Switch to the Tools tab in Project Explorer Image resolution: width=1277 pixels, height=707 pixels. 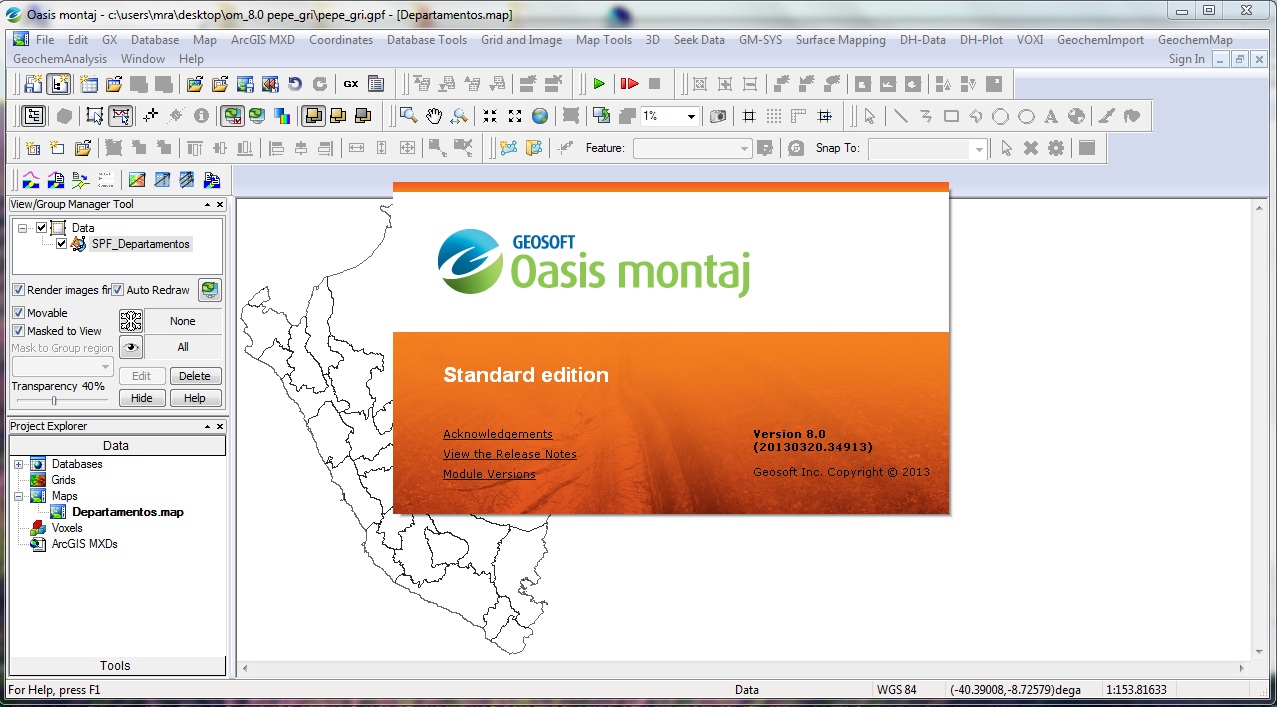116,665
